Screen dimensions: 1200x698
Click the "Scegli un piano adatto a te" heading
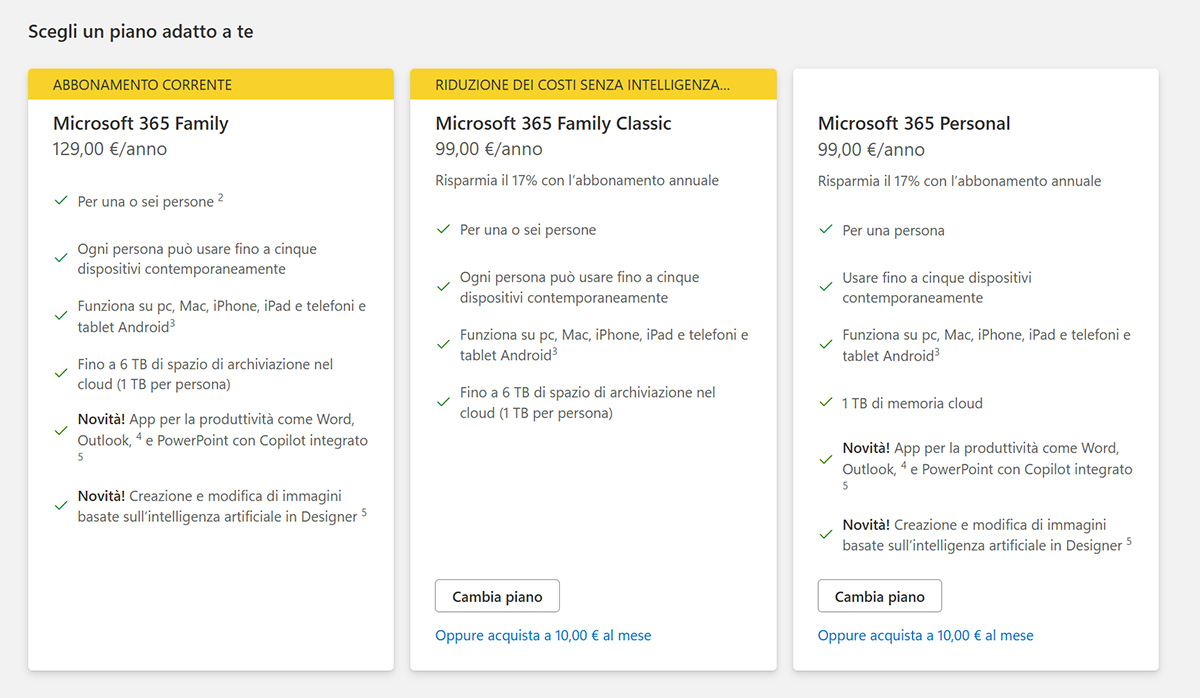(140, 31)
